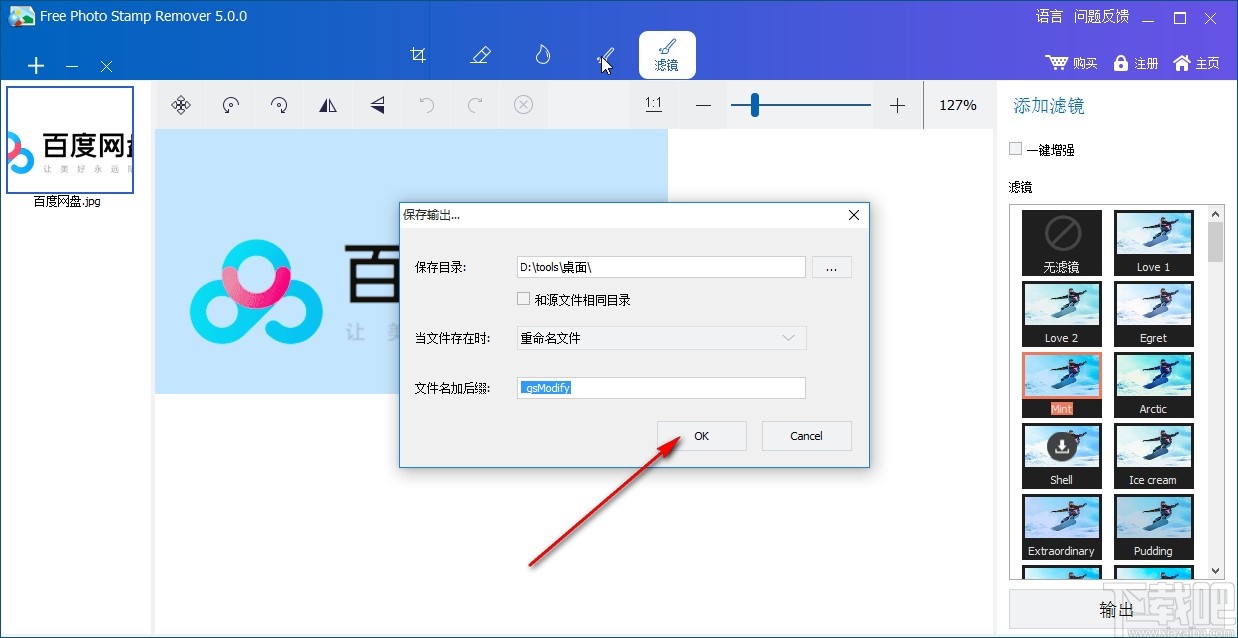Click the pan/move tool icon
The image size is (1238, 638).
(181, 105)
